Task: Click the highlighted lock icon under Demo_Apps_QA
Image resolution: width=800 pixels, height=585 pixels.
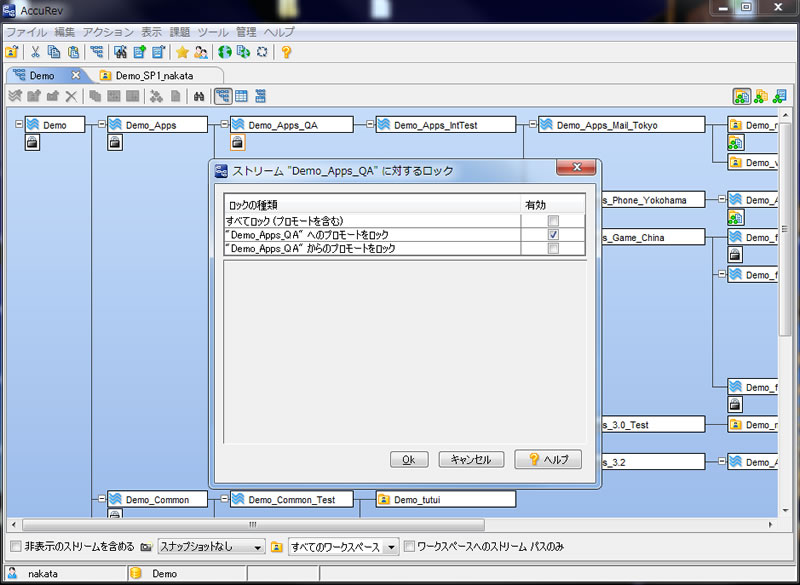Action: pyautogui.click(x=238, y=142)
